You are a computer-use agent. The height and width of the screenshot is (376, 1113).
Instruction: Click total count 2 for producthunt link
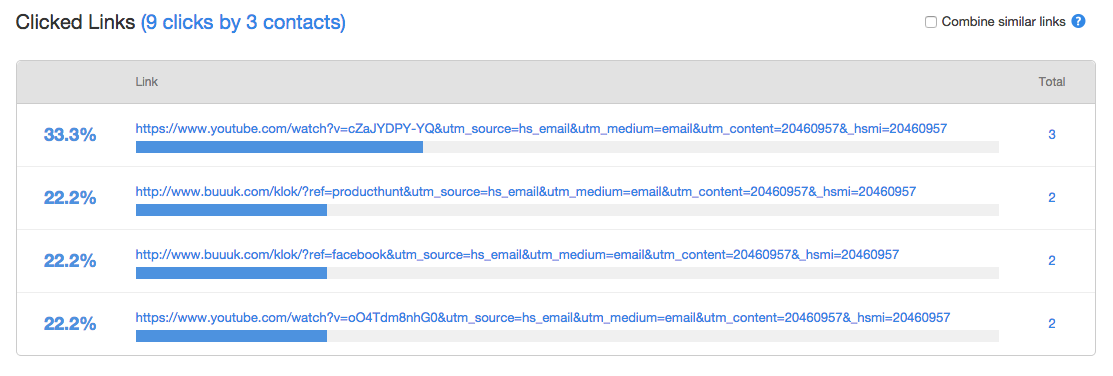1052,197
